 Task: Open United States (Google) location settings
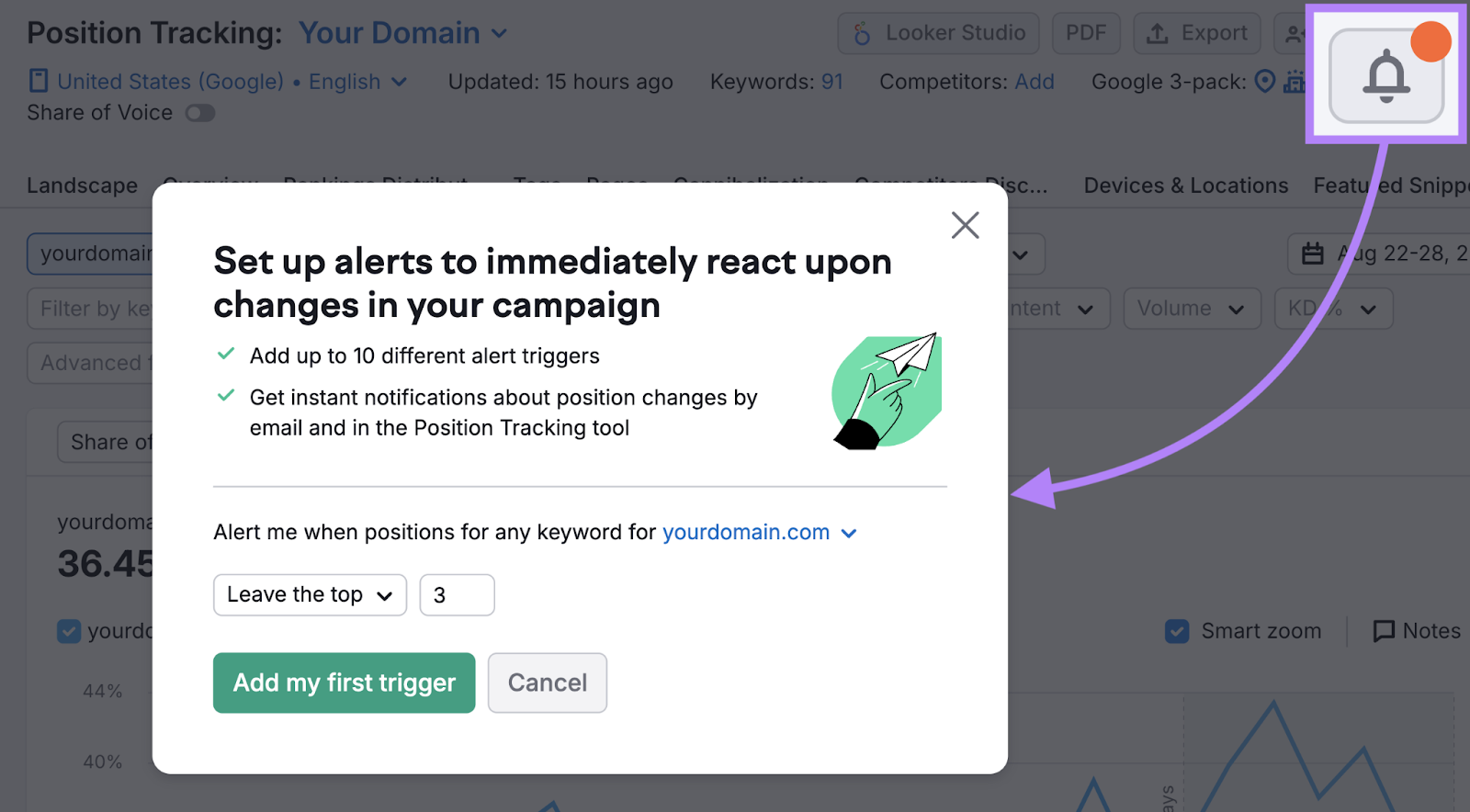pos(170,82)
